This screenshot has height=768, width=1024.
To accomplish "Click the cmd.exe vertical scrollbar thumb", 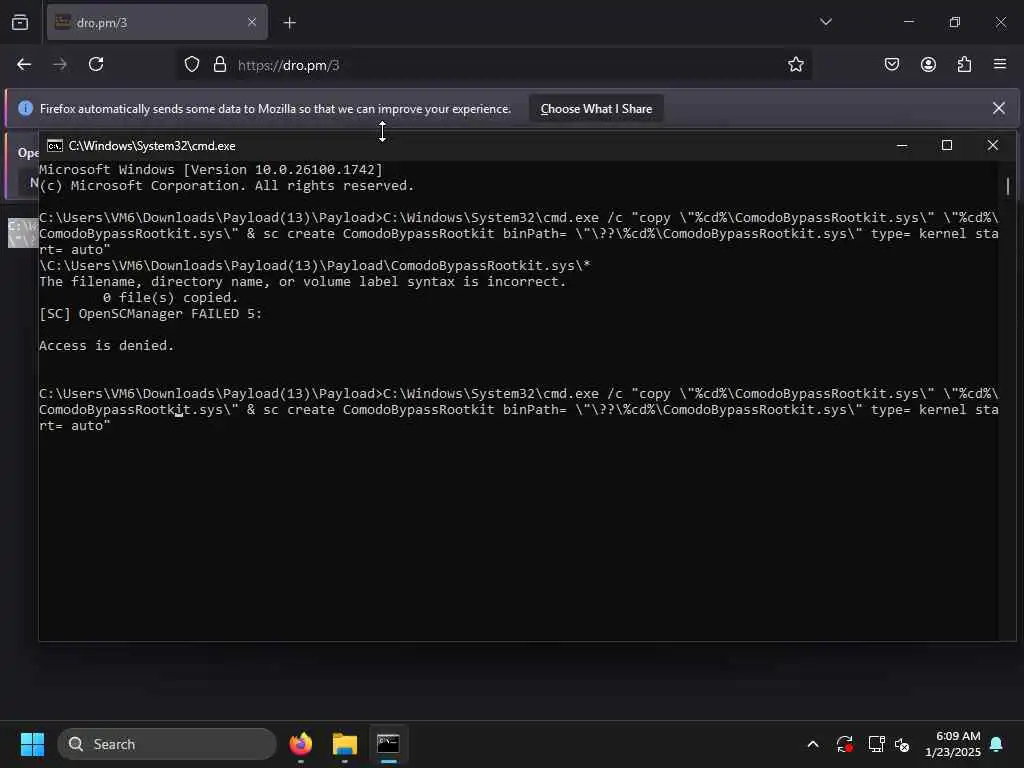I will [x=1008, y=186].
